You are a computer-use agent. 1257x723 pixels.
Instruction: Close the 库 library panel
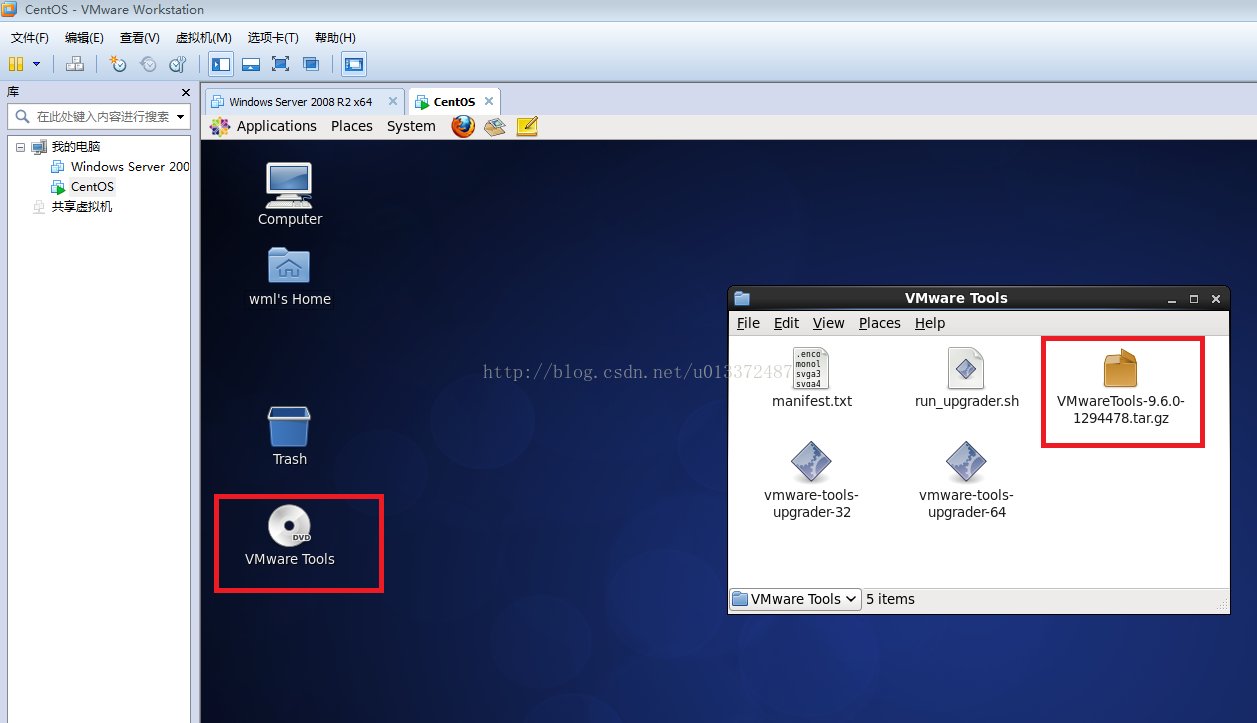pos(185,92)
